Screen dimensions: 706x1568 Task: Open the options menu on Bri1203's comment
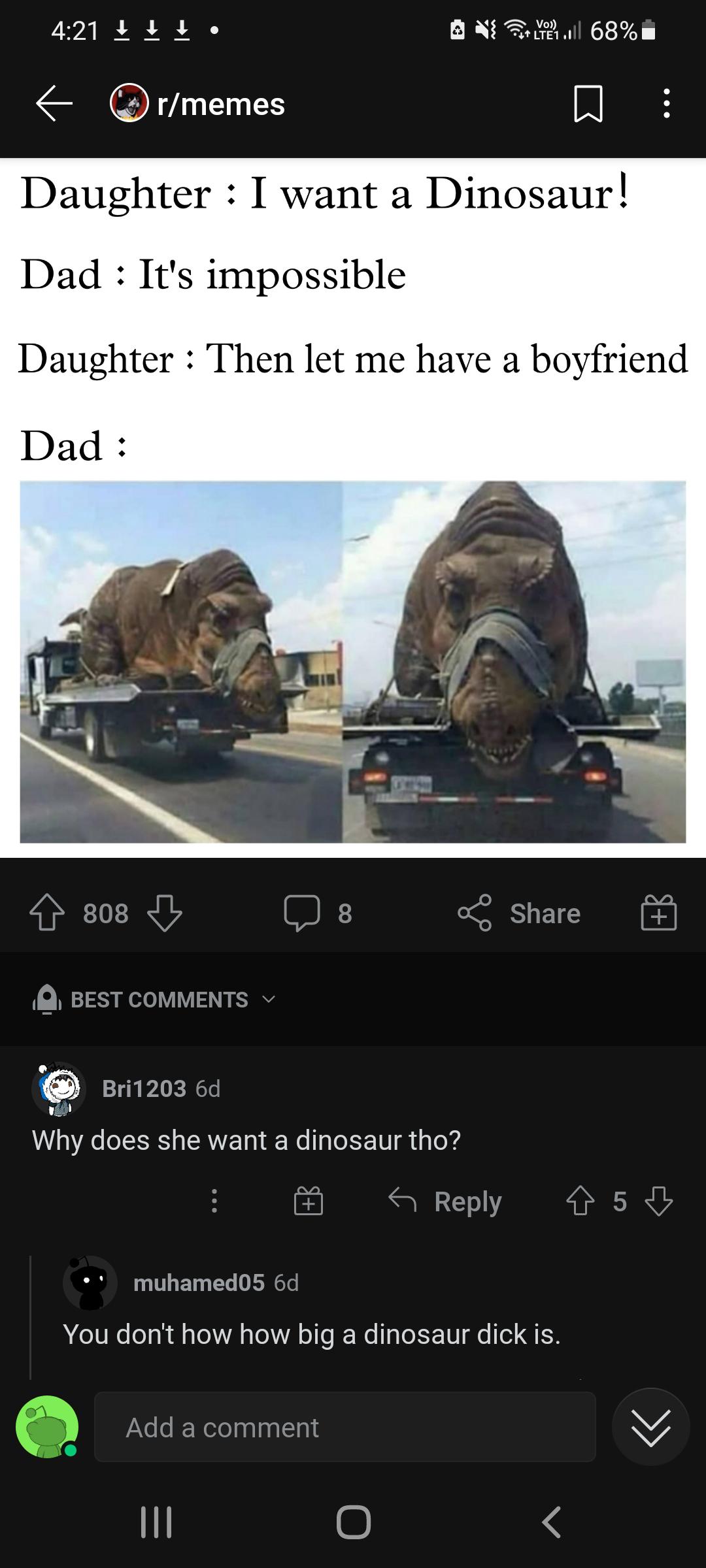(214, 1201)
